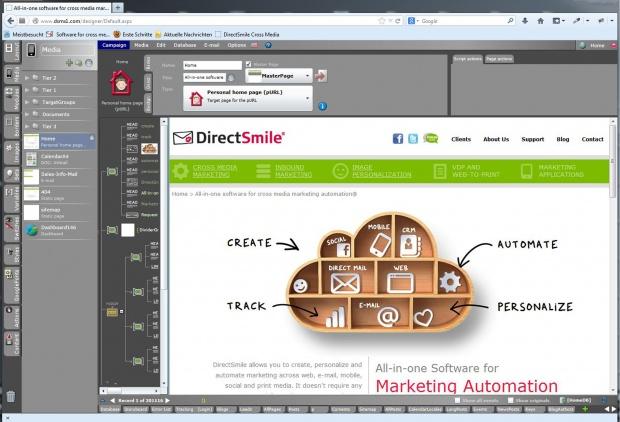Click the green plus add media icon
Screen dimensions: 620x422
69,62
